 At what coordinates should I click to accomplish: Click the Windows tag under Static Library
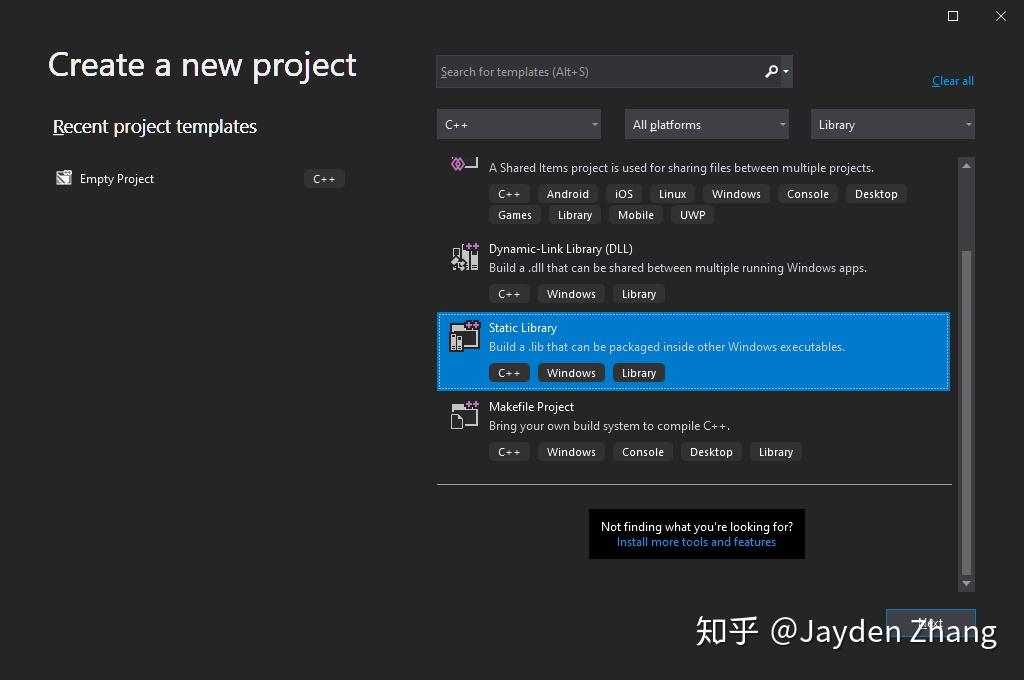[x=570, y=372]
